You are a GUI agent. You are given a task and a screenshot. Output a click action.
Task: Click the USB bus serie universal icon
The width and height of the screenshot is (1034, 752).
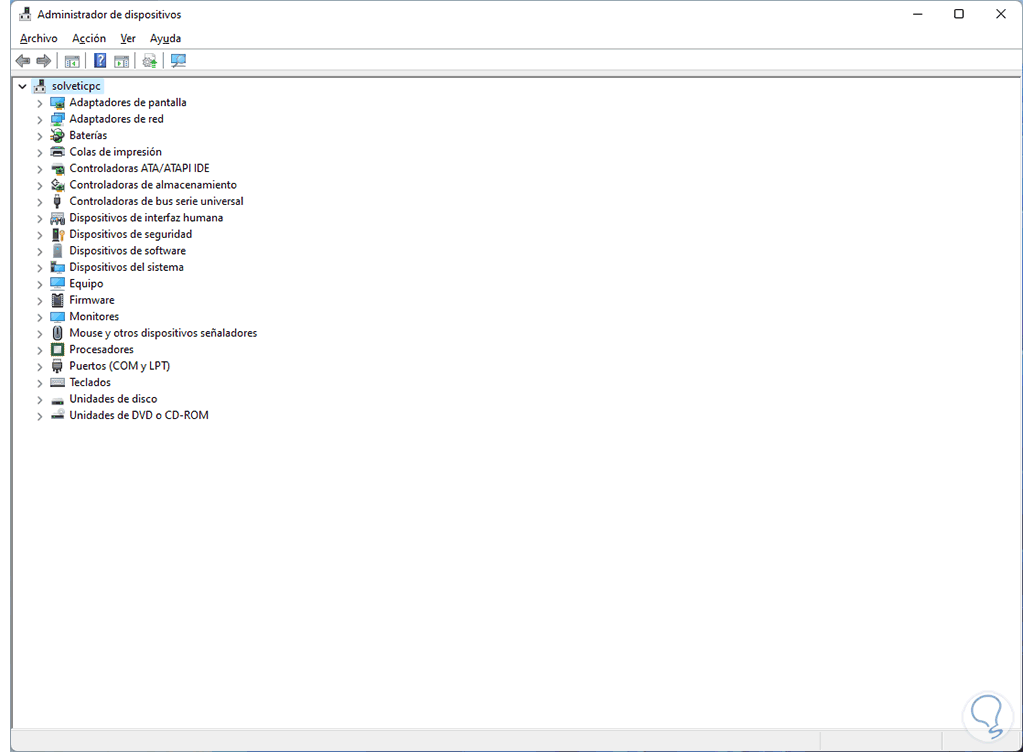pos(57,201)
